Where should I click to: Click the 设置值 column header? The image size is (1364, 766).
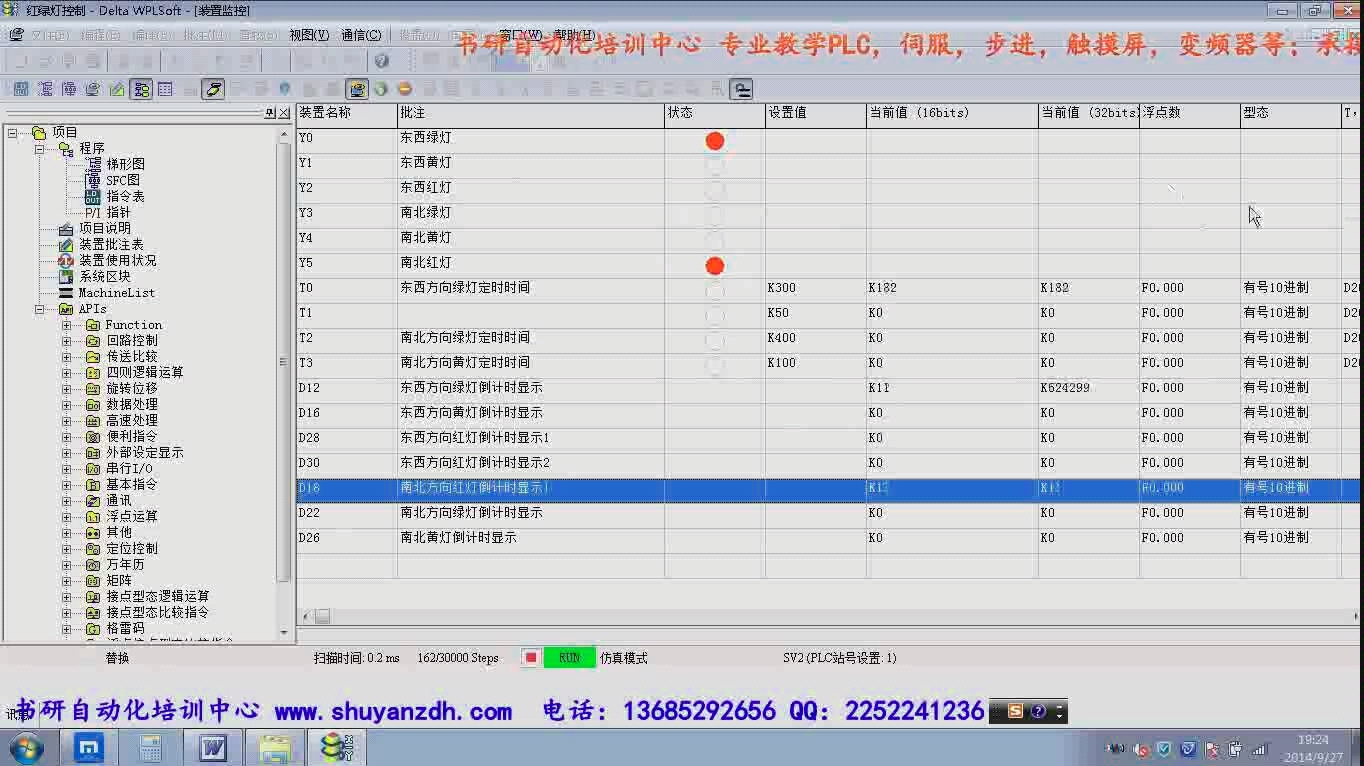816,114
